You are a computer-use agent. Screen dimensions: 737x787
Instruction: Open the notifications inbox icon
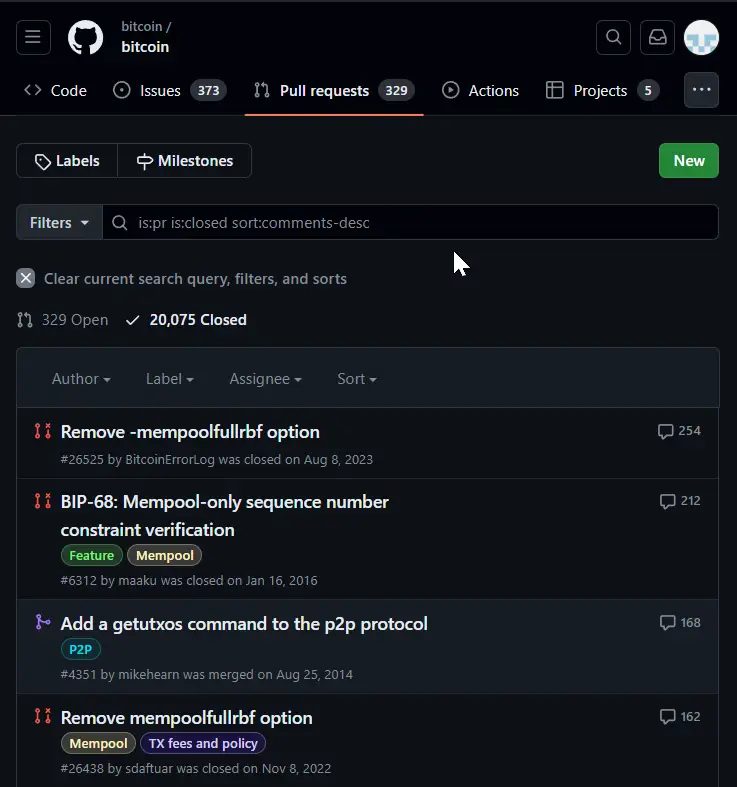[657, 37]
